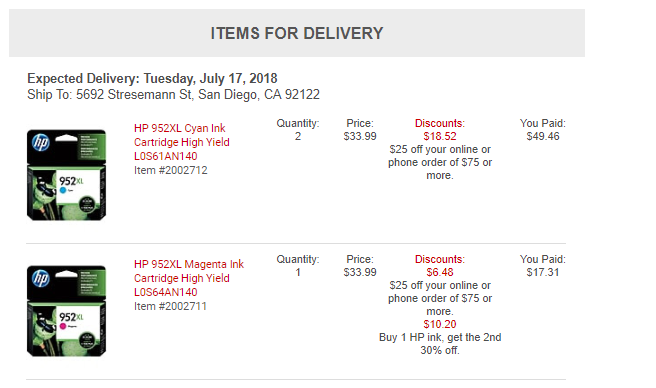Click the $17.31 You Paid amount
This screenshot has width=656, height=388.
coord(543,272)
